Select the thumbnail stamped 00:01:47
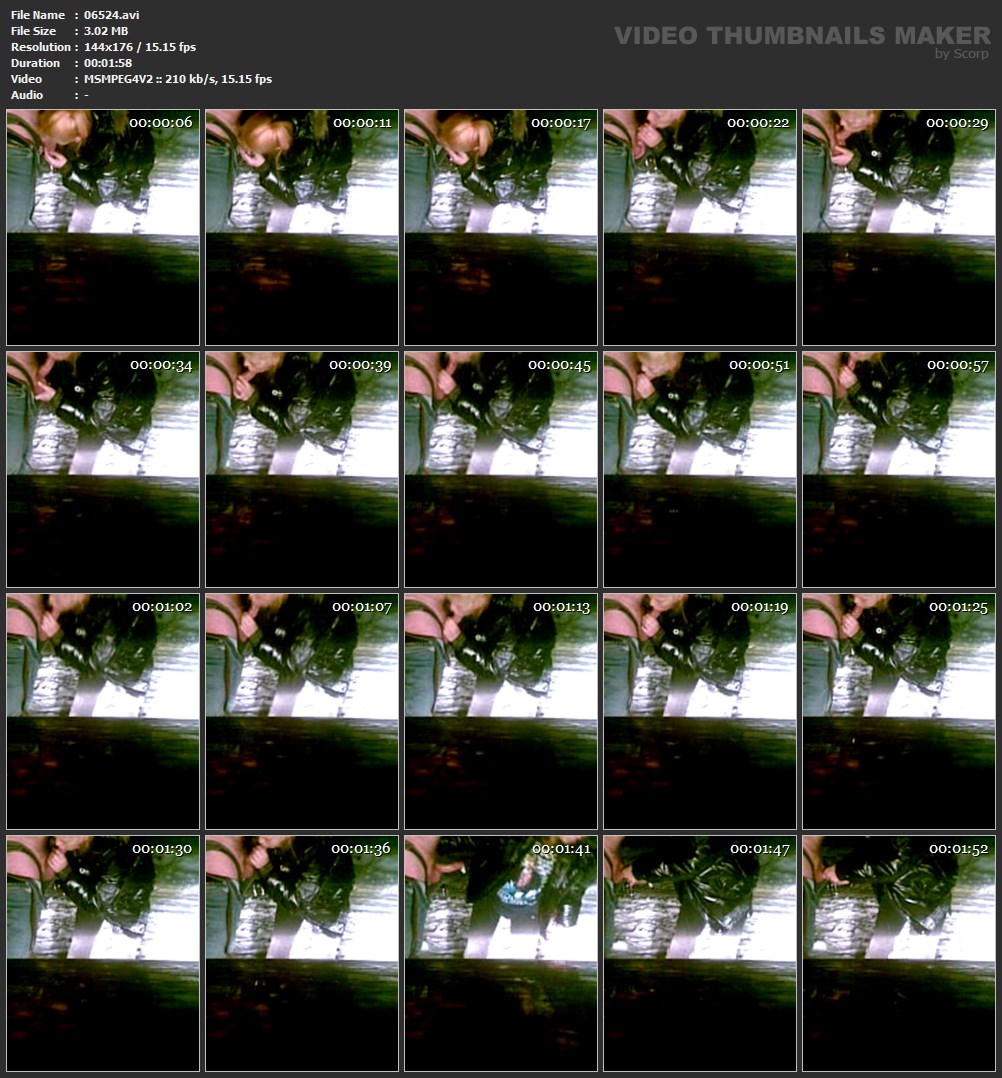The image size is (1002, 1078). 700,954
